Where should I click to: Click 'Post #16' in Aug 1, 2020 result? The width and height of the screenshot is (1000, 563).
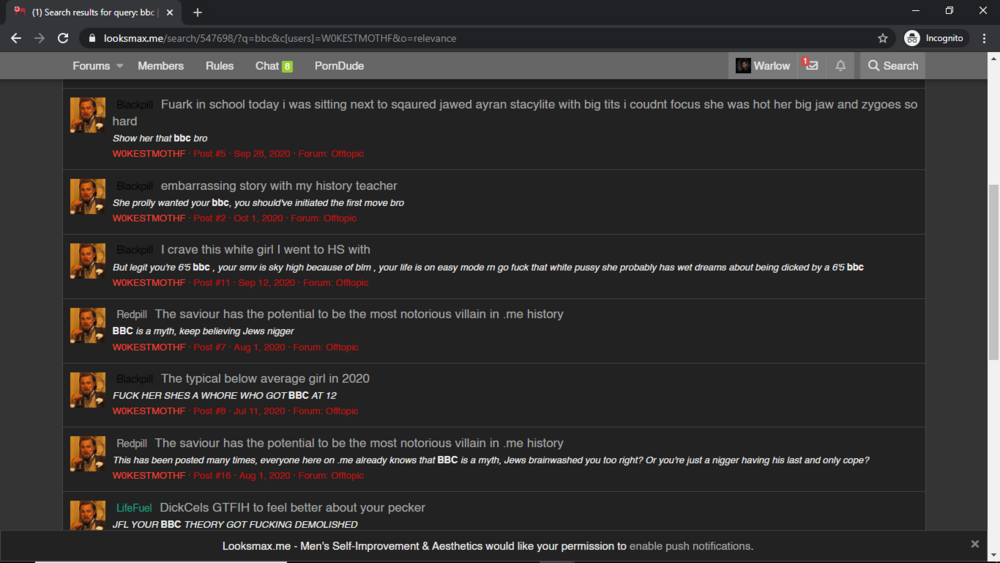pyautogui.click(x=212, y=476)
